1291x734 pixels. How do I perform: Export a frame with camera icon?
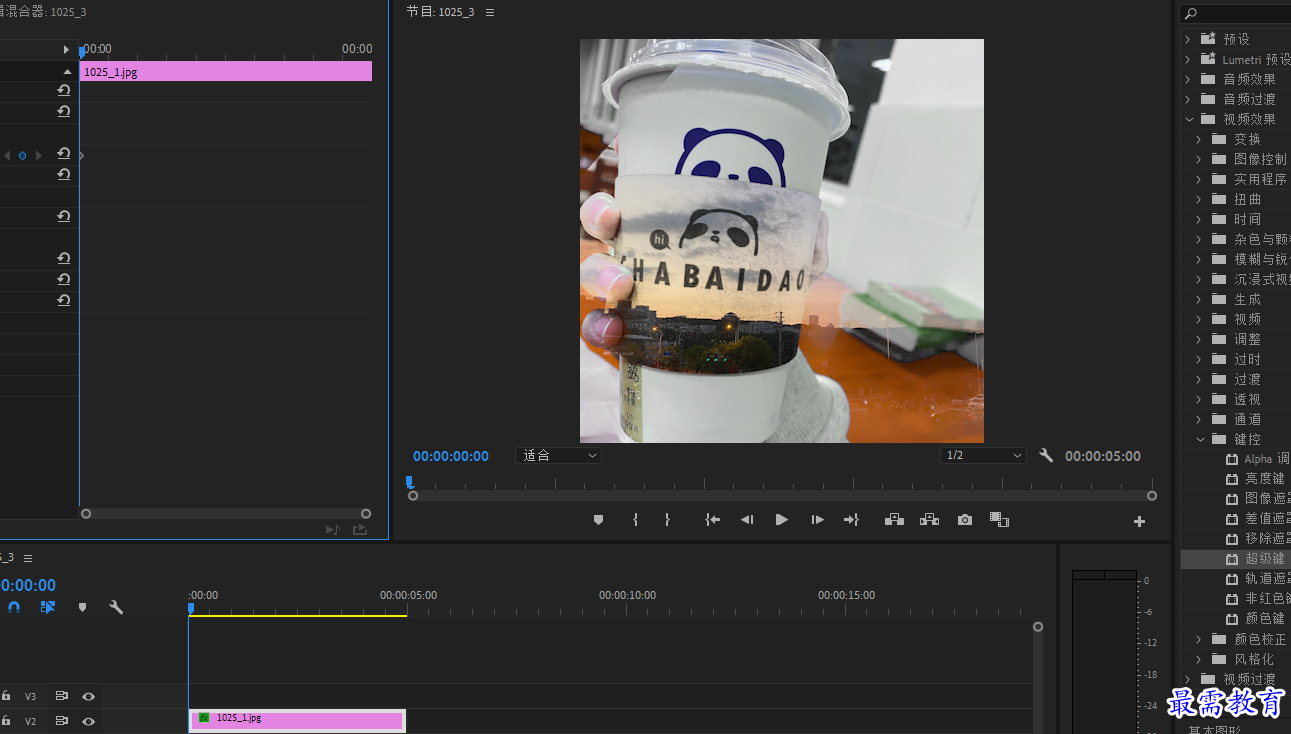pos(964,520)
